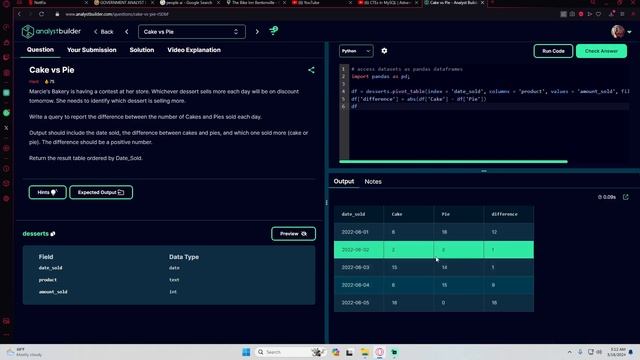This screenshot has width=640, height=360.
Task: Open Windows Start menu
Action: 246,352
